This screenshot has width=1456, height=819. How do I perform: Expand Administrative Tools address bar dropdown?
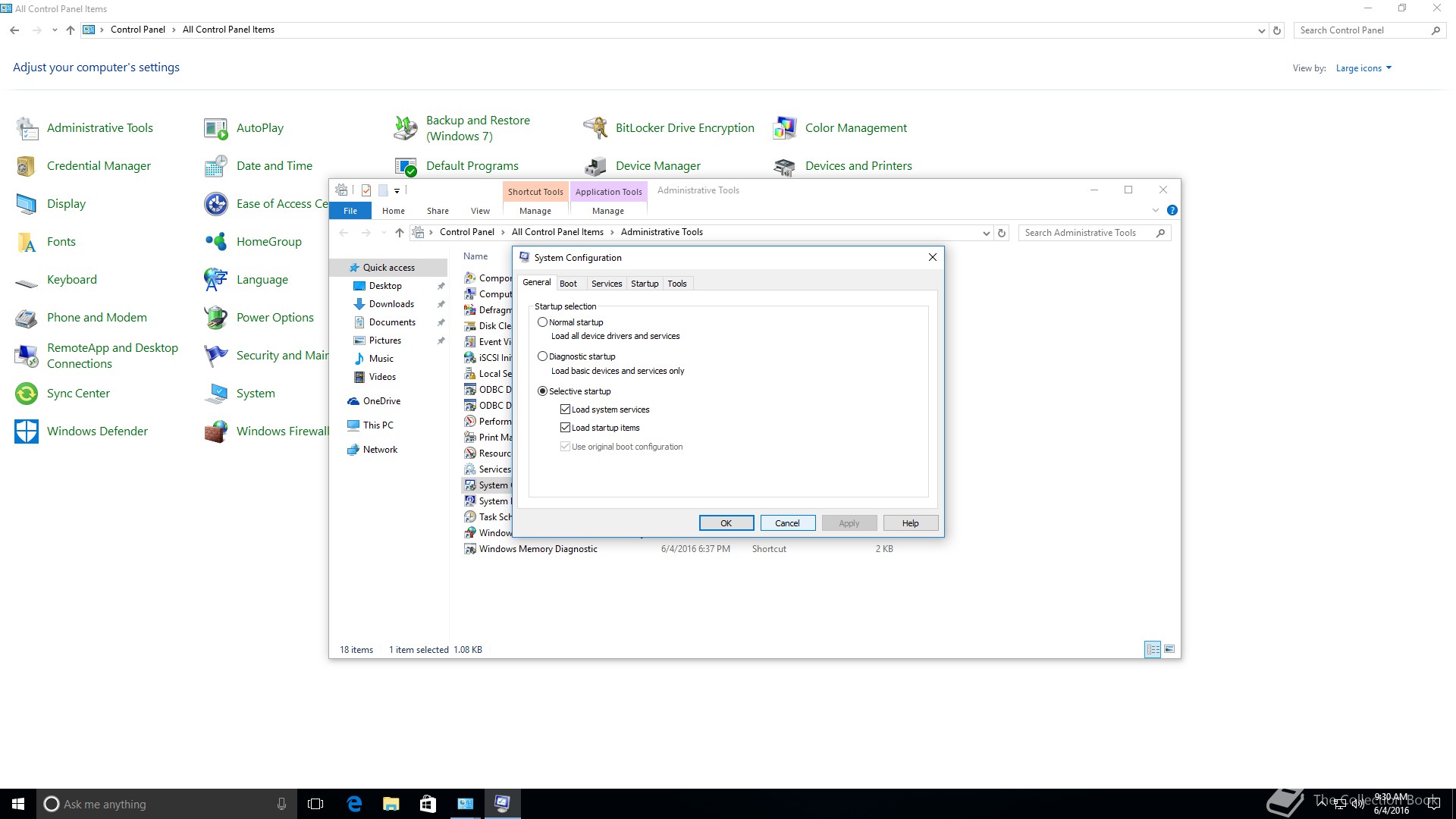986,233
